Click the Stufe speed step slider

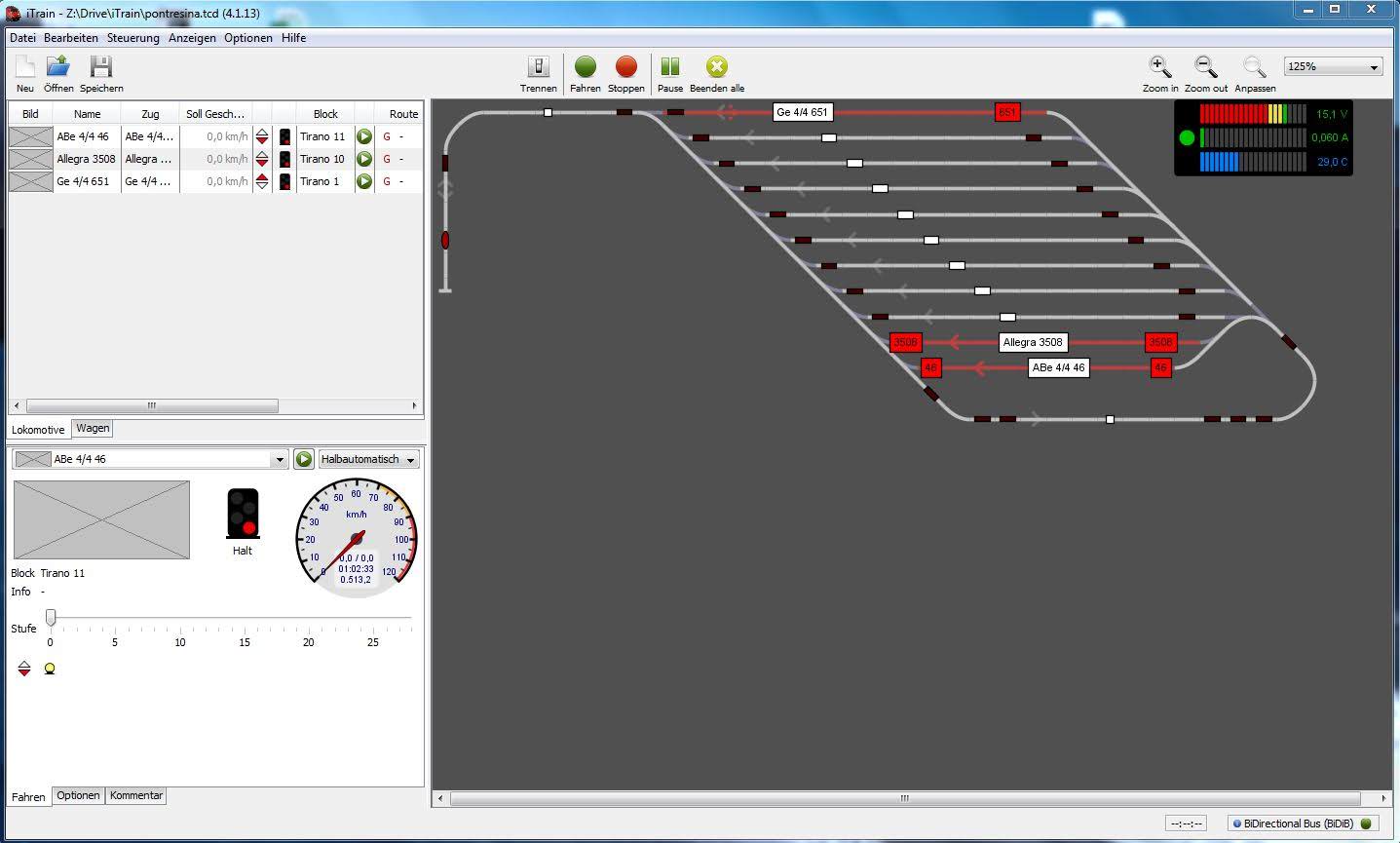click(x=51, y=618)
